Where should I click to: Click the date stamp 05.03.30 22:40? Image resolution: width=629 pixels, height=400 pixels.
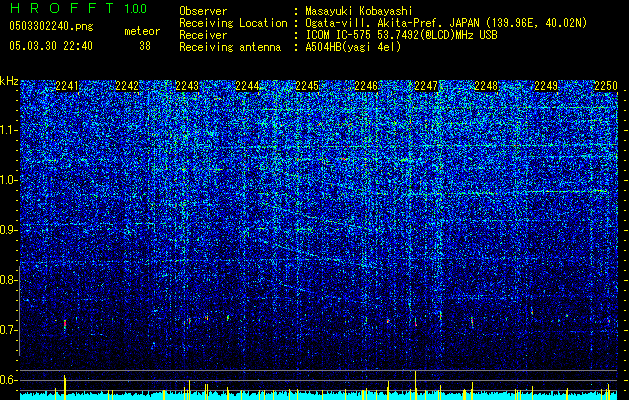pos(51,46)
